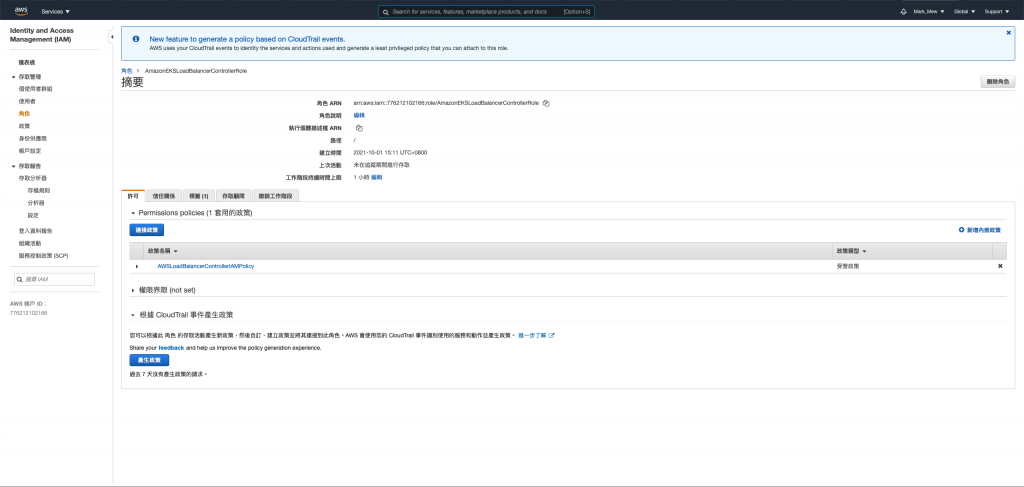Open 帳戶設定 in the sidebar
This screenshot has width=1024, height=487.
(x=30, y=151)
